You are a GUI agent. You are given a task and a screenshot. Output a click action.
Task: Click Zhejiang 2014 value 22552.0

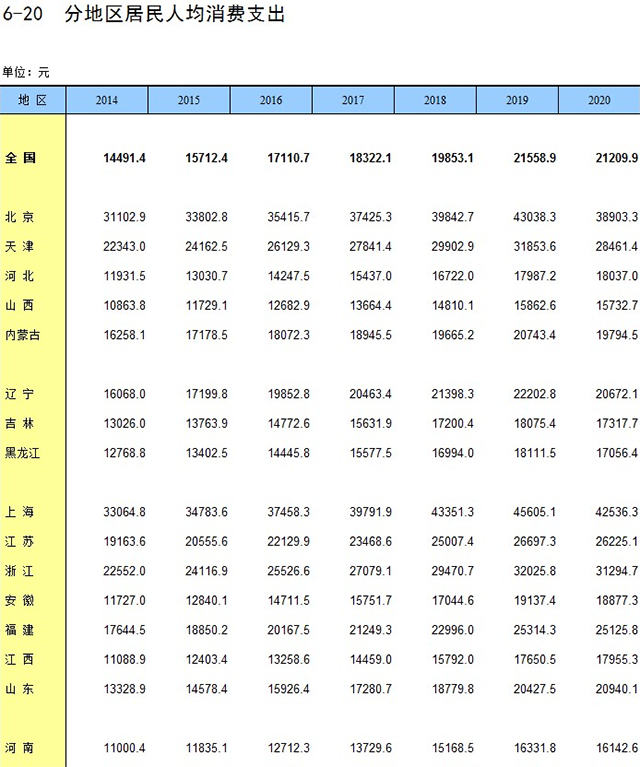124,571
